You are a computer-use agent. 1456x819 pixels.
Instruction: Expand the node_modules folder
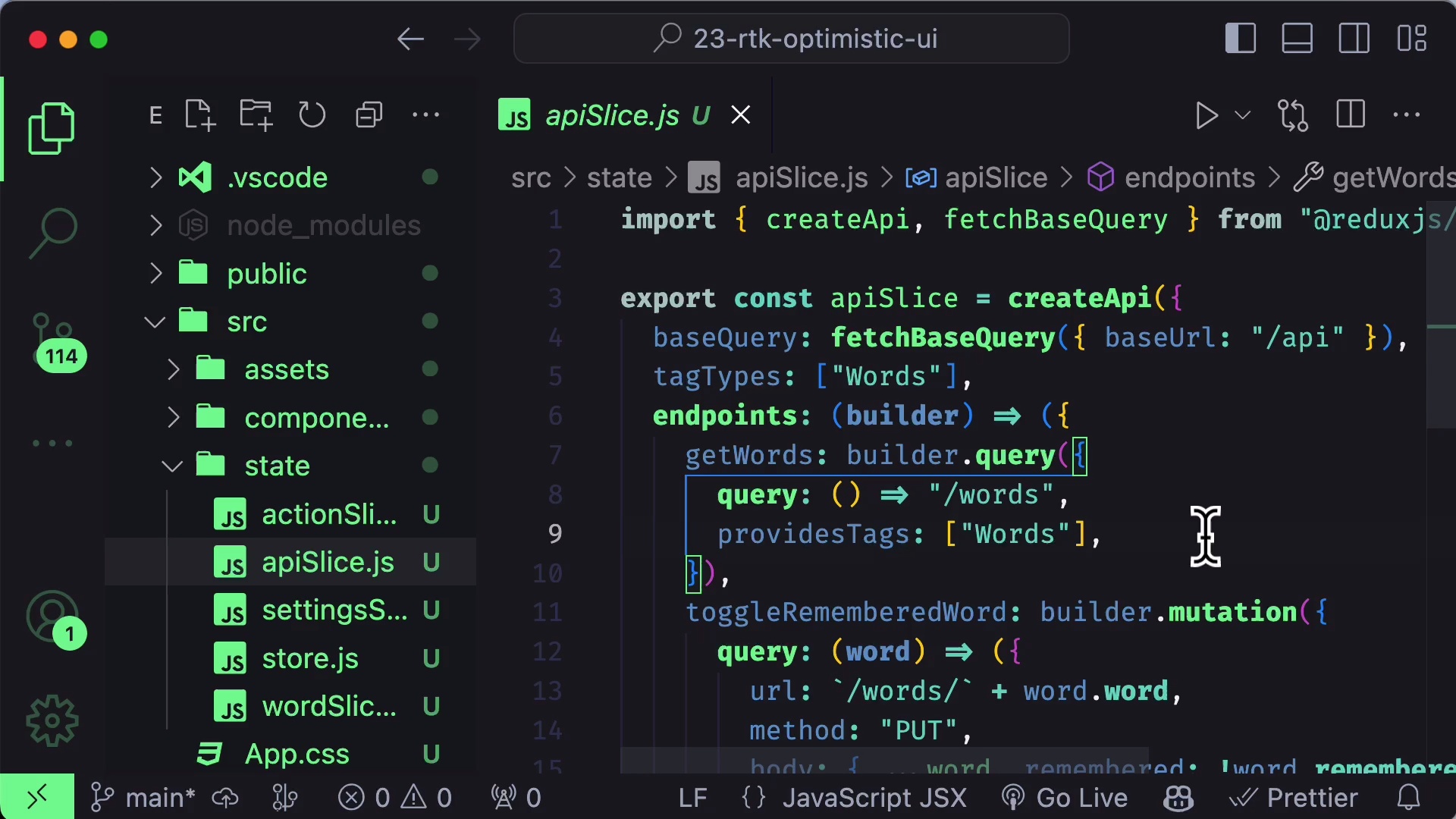[290, 225]
